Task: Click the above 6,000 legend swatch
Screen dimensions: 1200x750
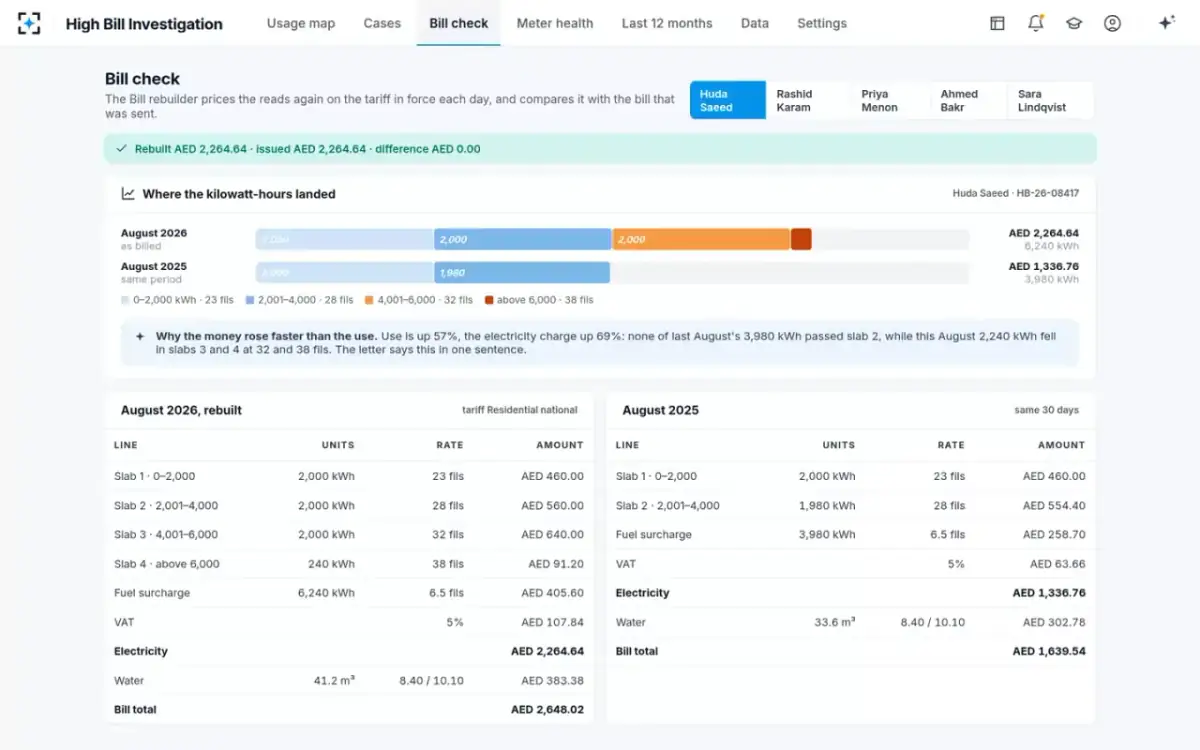Action: pyautogui.click(x=489, y=300)
